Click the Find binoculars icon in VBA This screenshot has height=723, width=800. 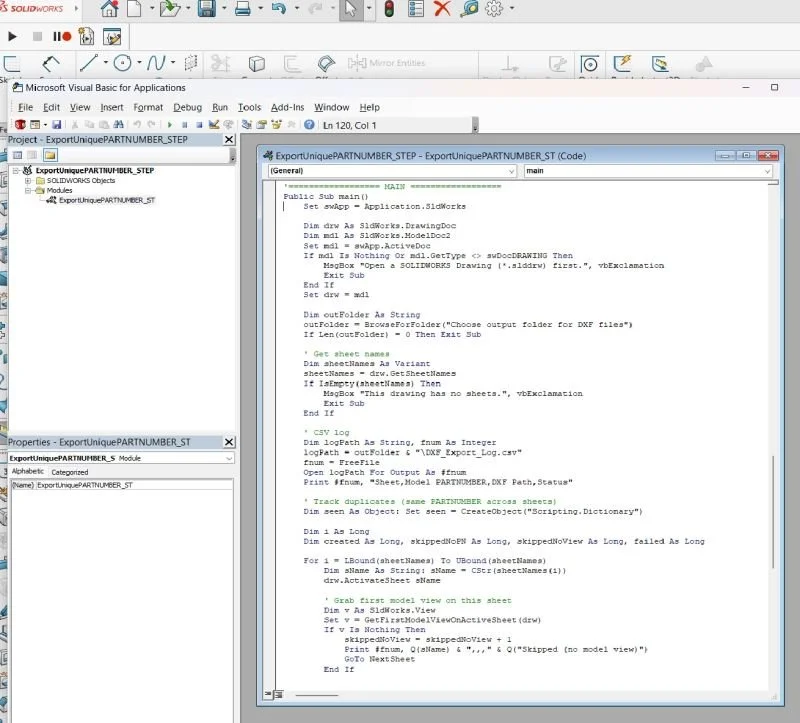tap(118, 124)
